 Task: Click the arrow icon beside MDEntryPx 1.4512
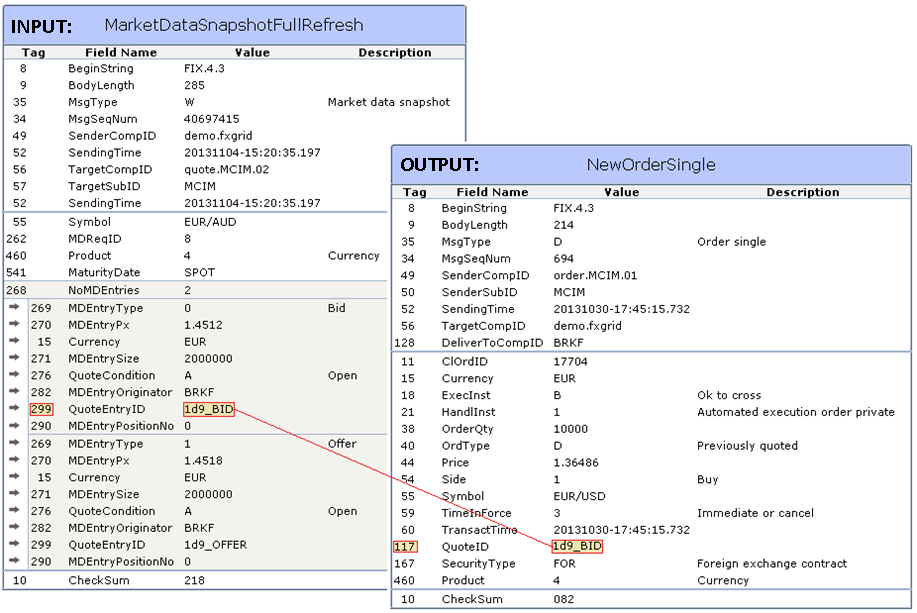coord(12,325)
